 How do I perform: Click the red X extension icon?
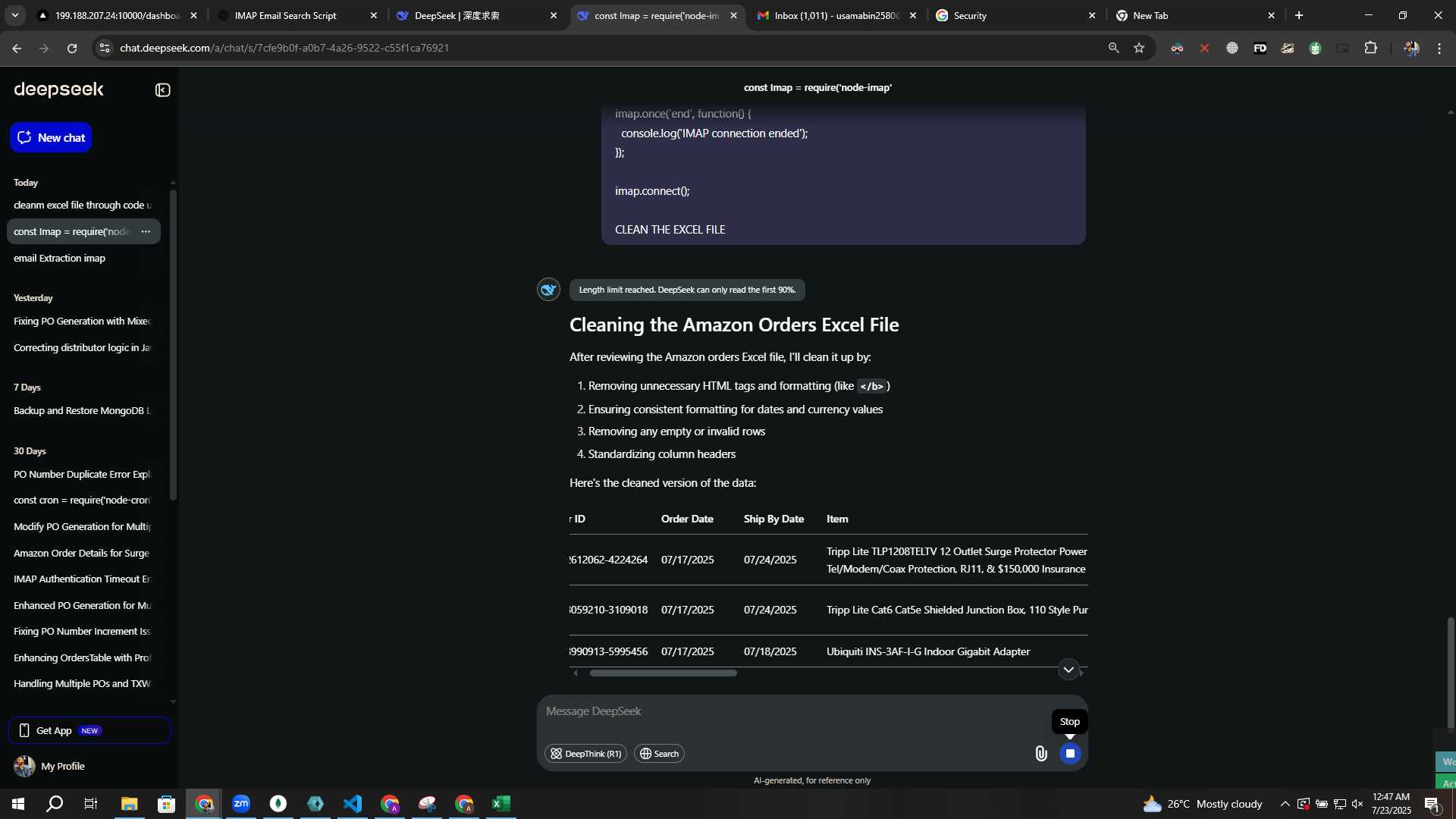point(1204,48)
